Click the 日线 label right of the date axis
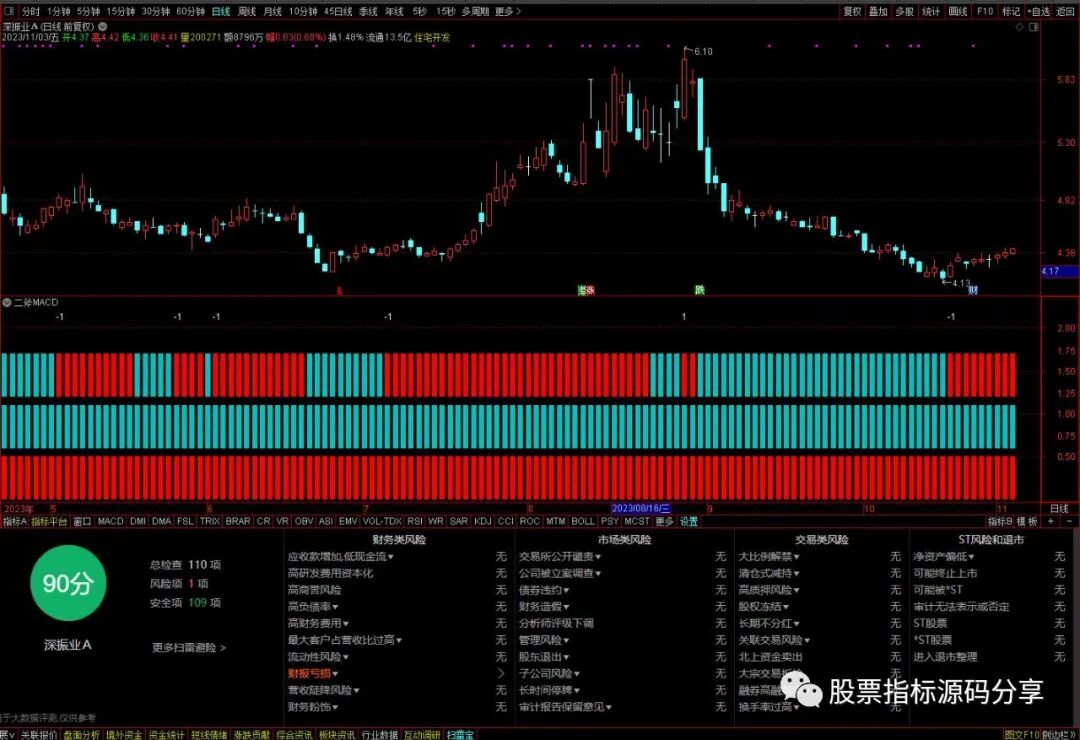Screen dimensions: 1080x740 1059,508
